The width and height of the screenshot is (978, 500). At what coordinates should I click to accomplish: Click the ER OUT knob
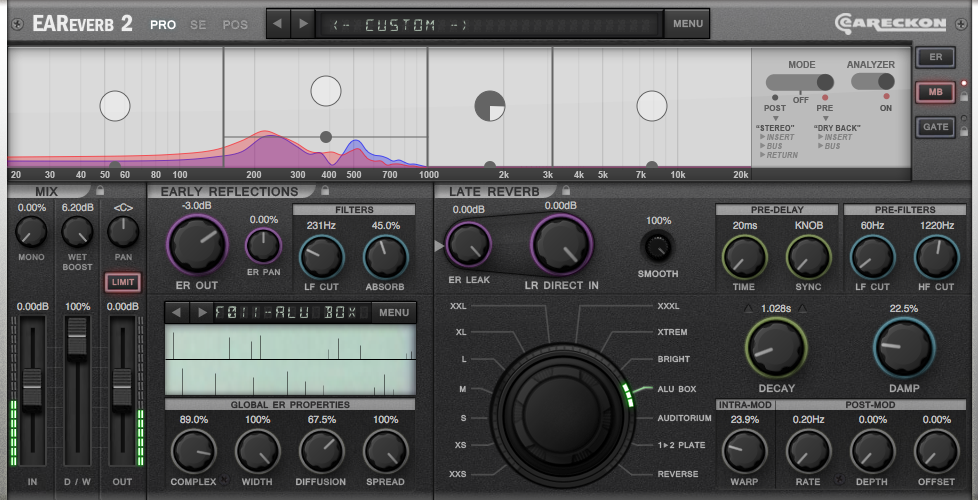click(x=197, y=246)
